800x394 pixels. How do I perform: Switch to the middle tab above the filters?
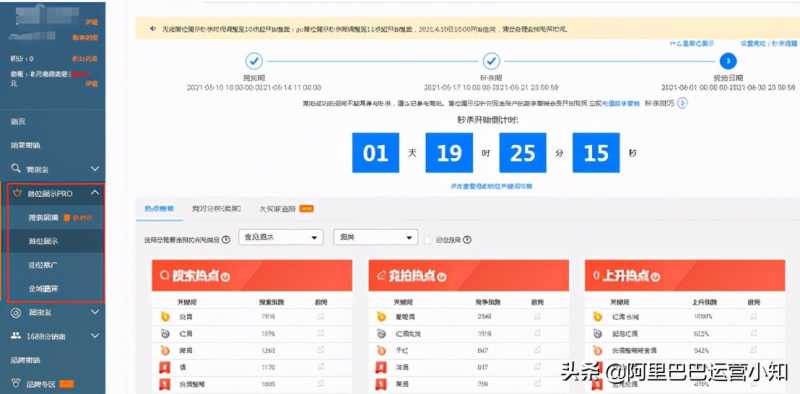pos(216,209)
